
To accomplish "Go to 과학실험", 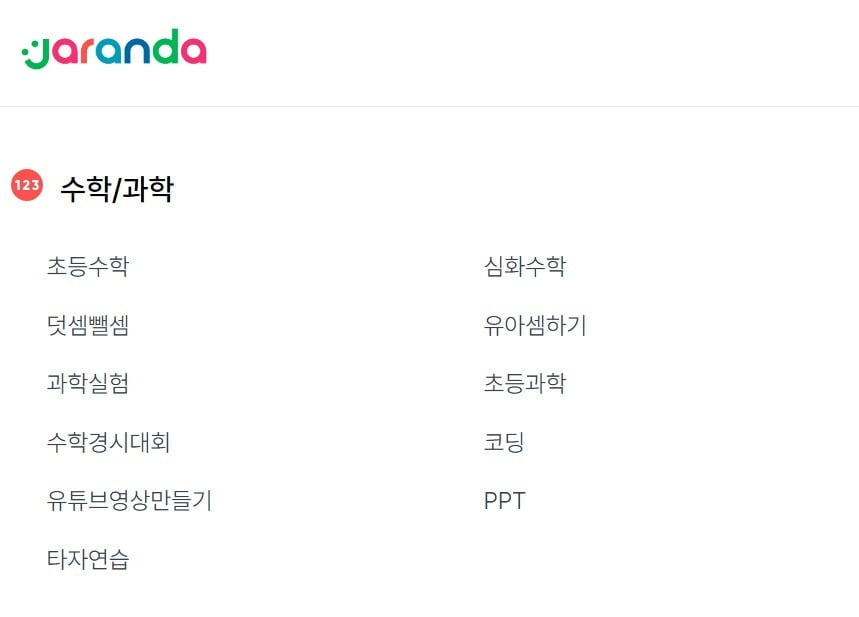I will (x=88, y=383).
